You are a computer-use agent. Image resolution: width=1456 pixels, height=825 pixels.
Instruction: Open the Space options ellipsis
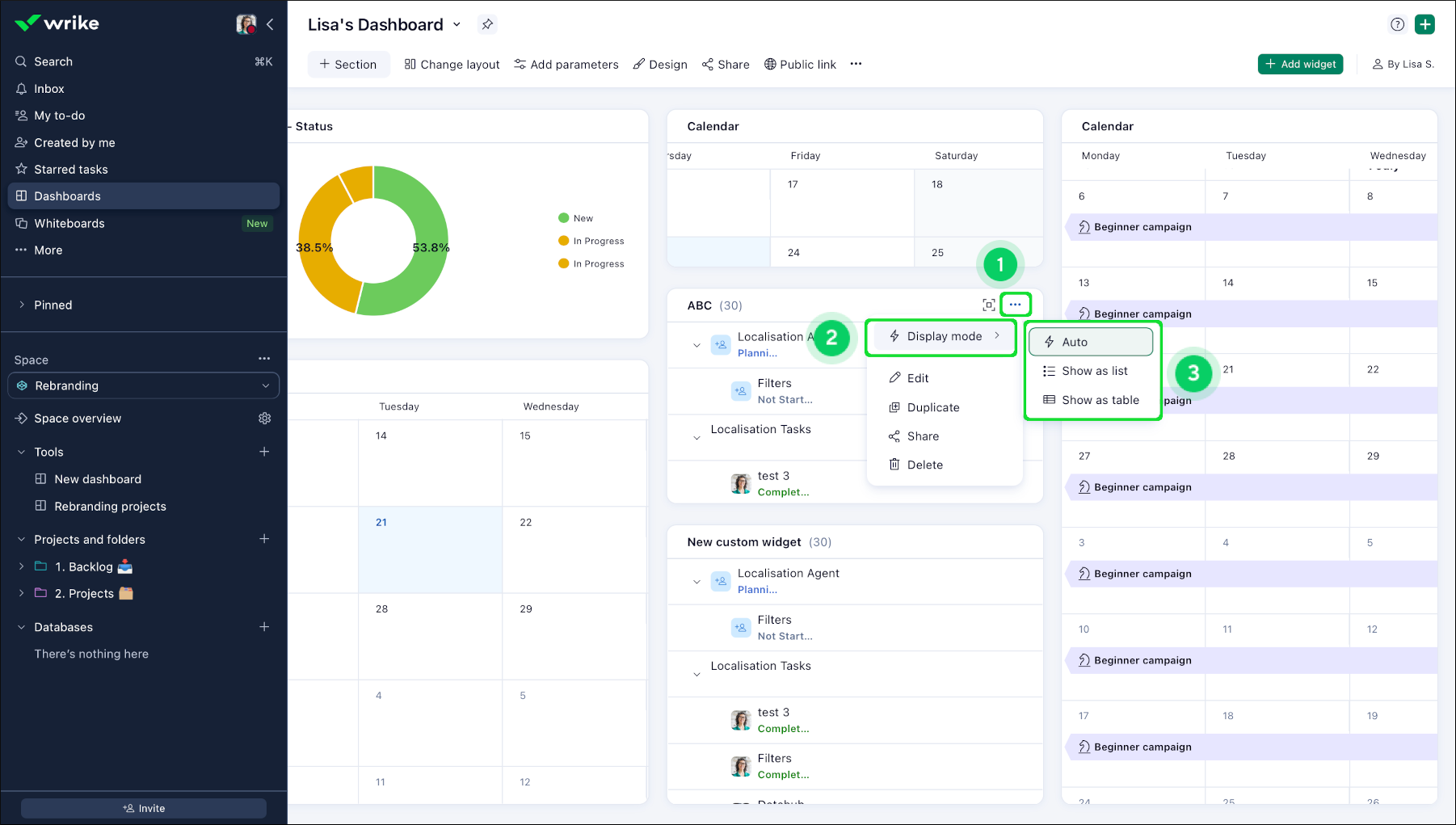tap(264, 359)
